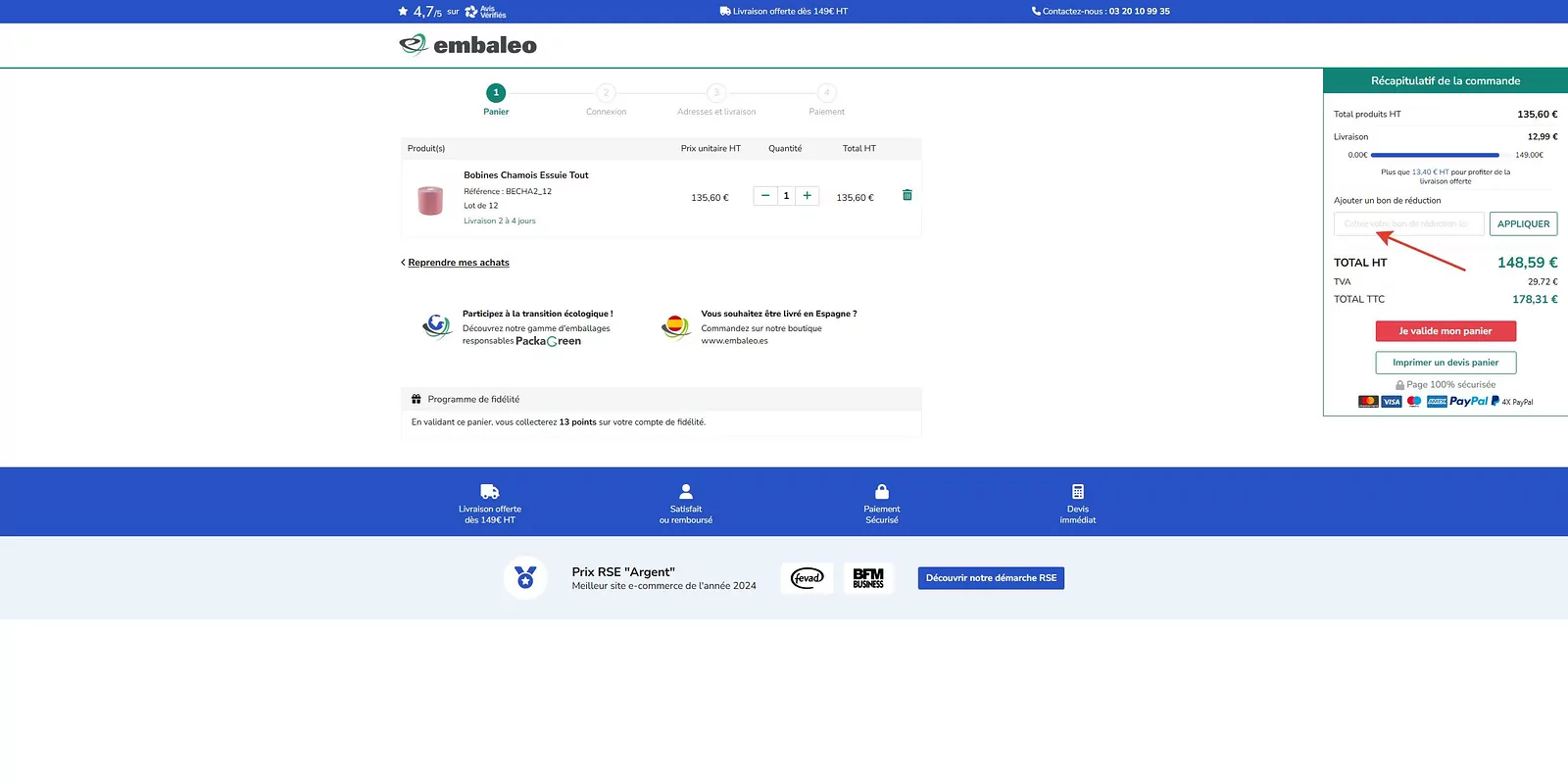Screen dimensions: 1568x783
Task: Open the Fevad logo
Action: point(808,578)
